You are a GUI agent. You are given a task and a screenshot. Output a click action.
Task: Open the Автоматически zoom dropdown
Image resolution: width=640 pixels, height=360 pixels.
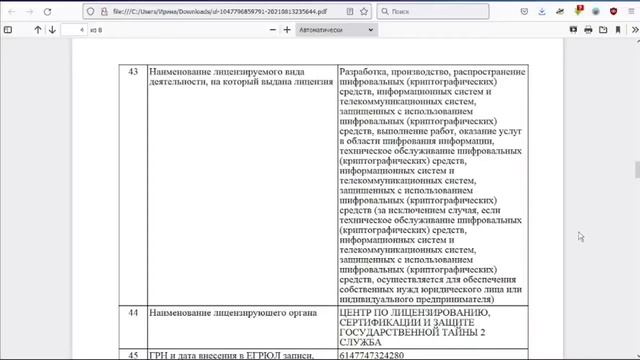(336, 30)
